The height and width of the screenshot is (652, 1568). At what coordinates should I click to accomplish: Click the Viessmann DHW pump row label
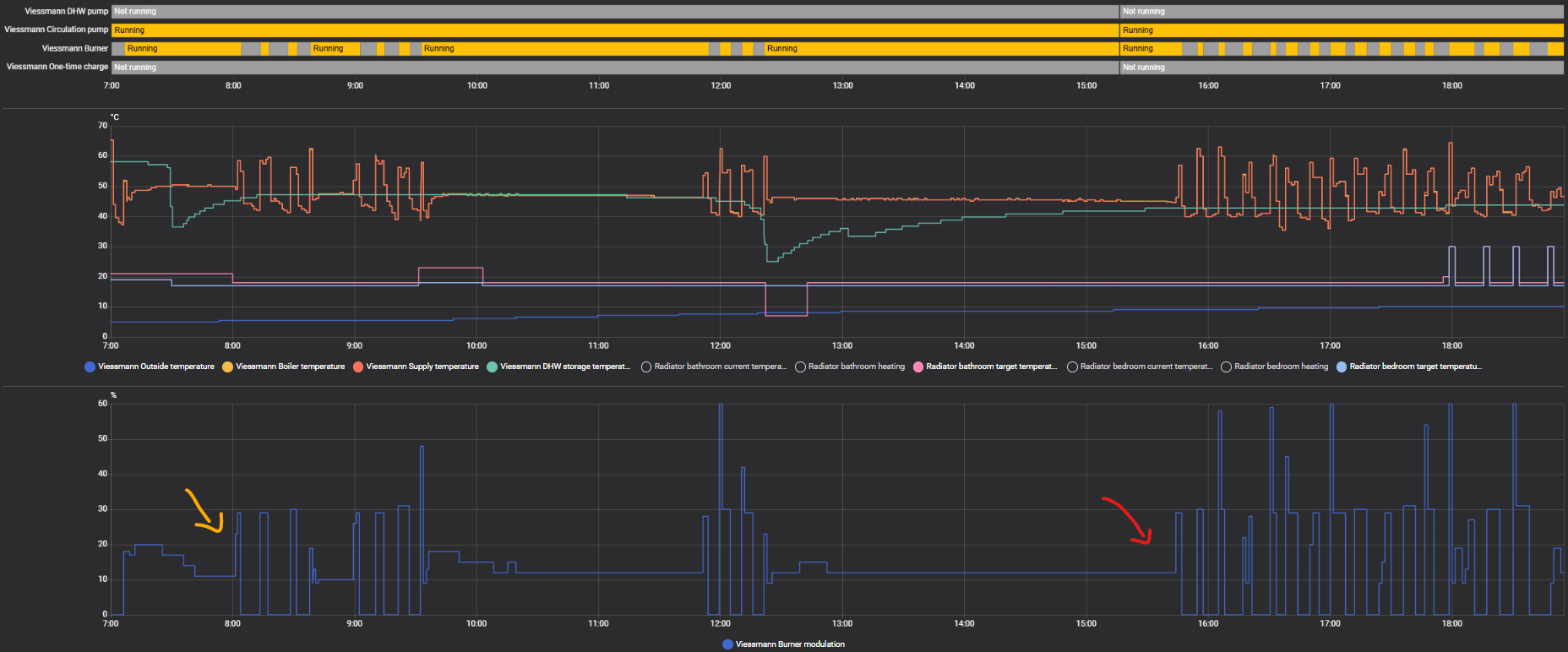click(x=67, y=11)
